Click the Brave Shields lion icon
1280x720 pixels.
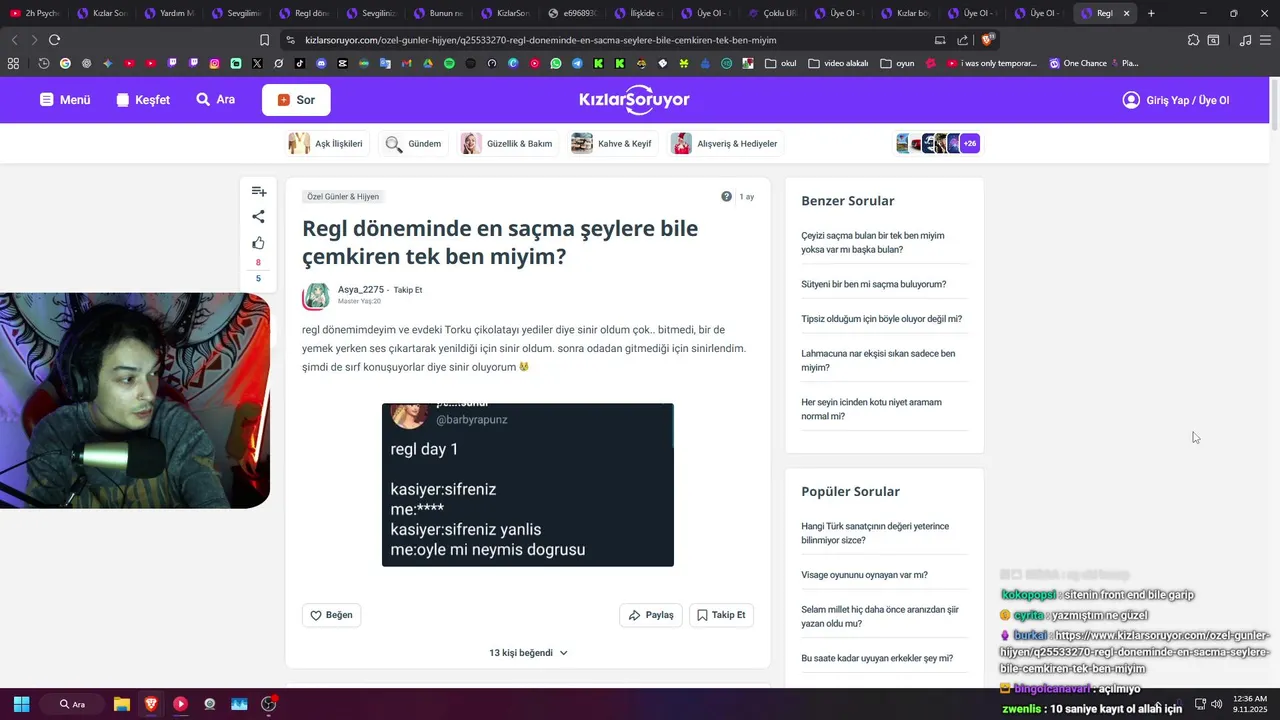click(x=987, y=40)
